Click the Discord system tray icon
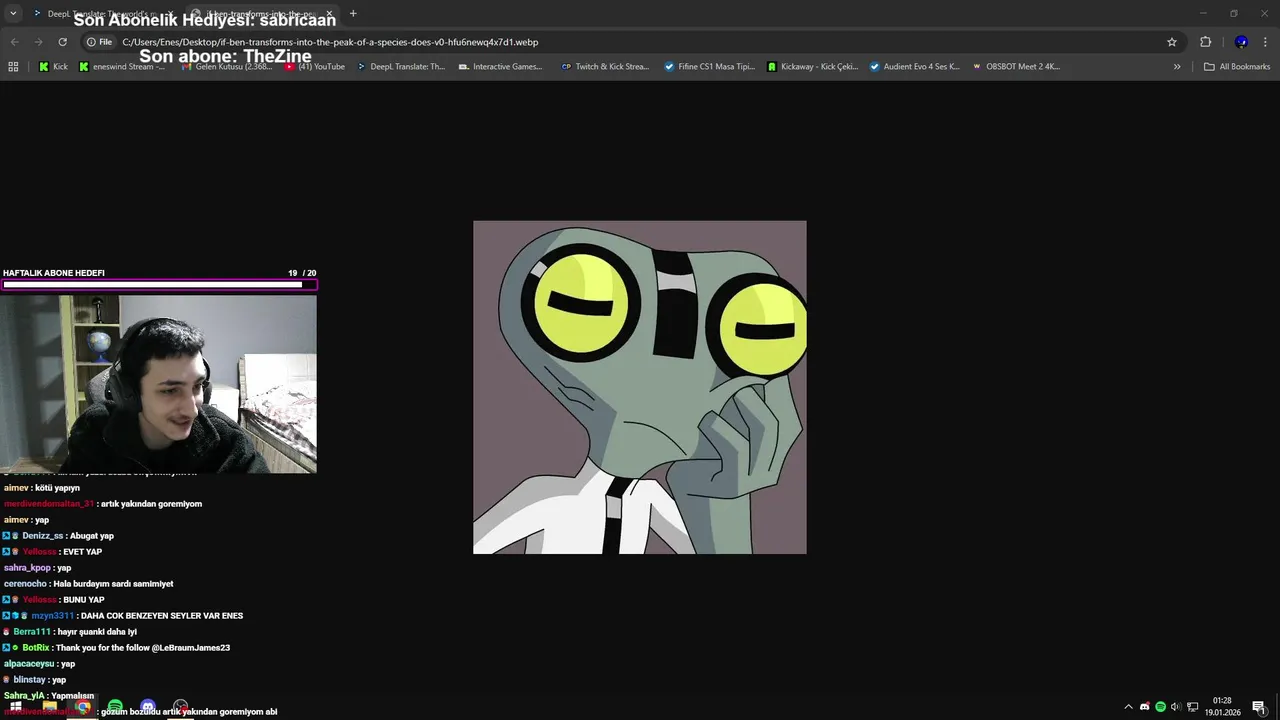The width and height of the screenshot is (1280, 720). pos(1145,707)
